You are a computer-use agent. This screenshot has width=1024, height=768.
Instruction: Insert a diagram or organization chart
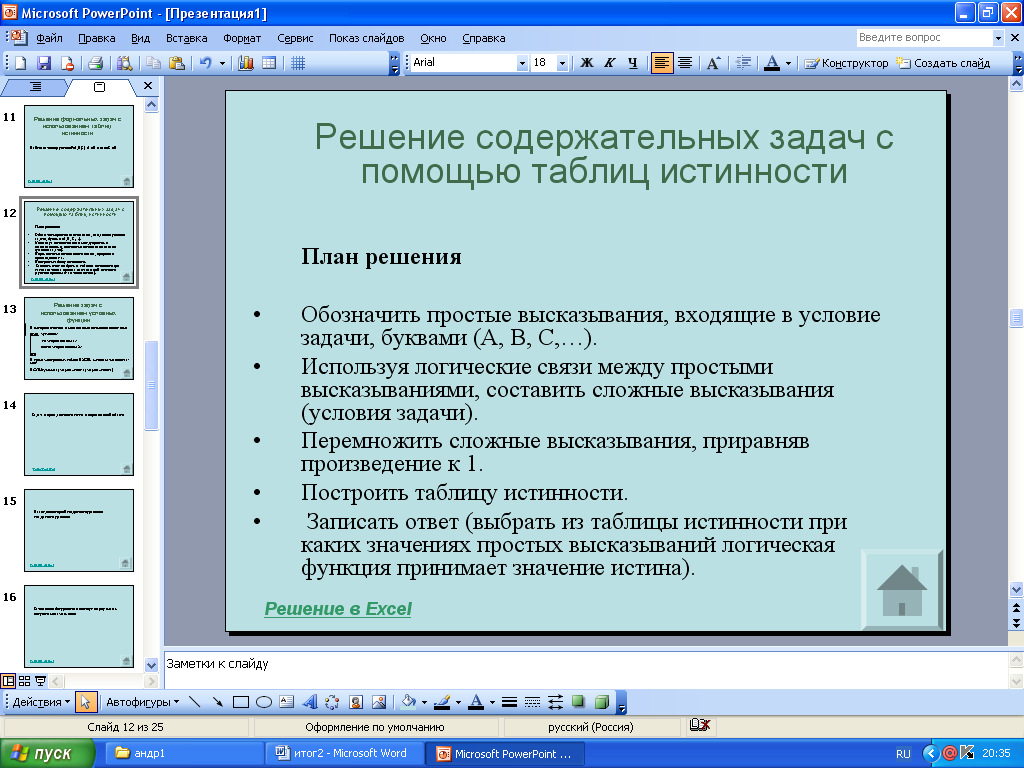(332, 702)
